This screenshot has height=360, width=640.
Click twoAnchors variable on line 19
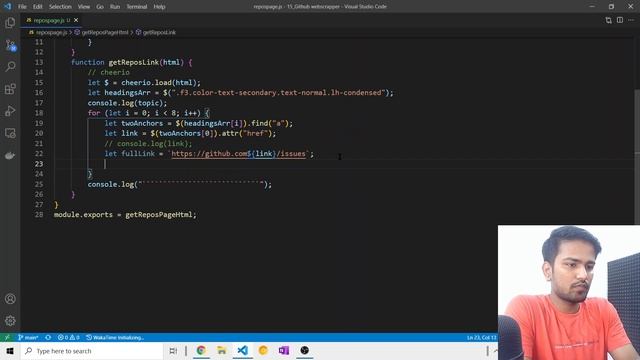pyautogui.click(x=142, y=123)
